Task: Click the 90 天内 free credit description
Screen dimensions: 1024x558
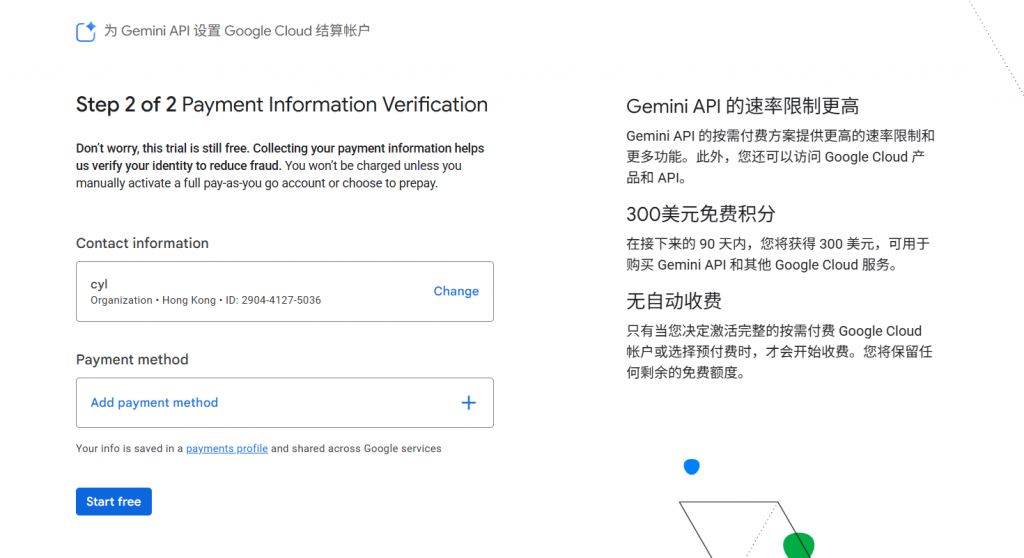Action: 778,254
